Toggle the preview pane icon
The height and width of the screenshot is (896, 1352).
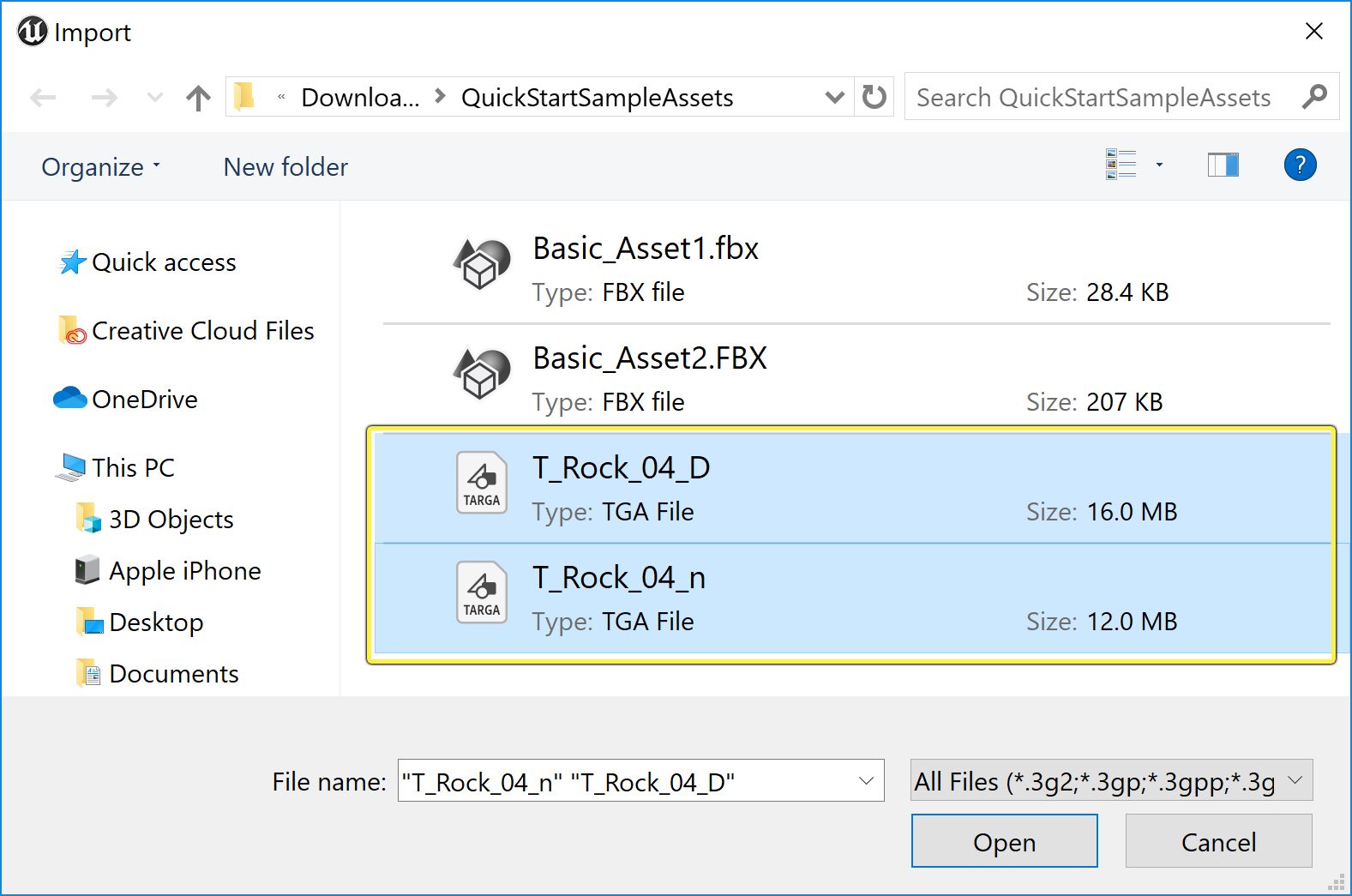[1223, 165]
